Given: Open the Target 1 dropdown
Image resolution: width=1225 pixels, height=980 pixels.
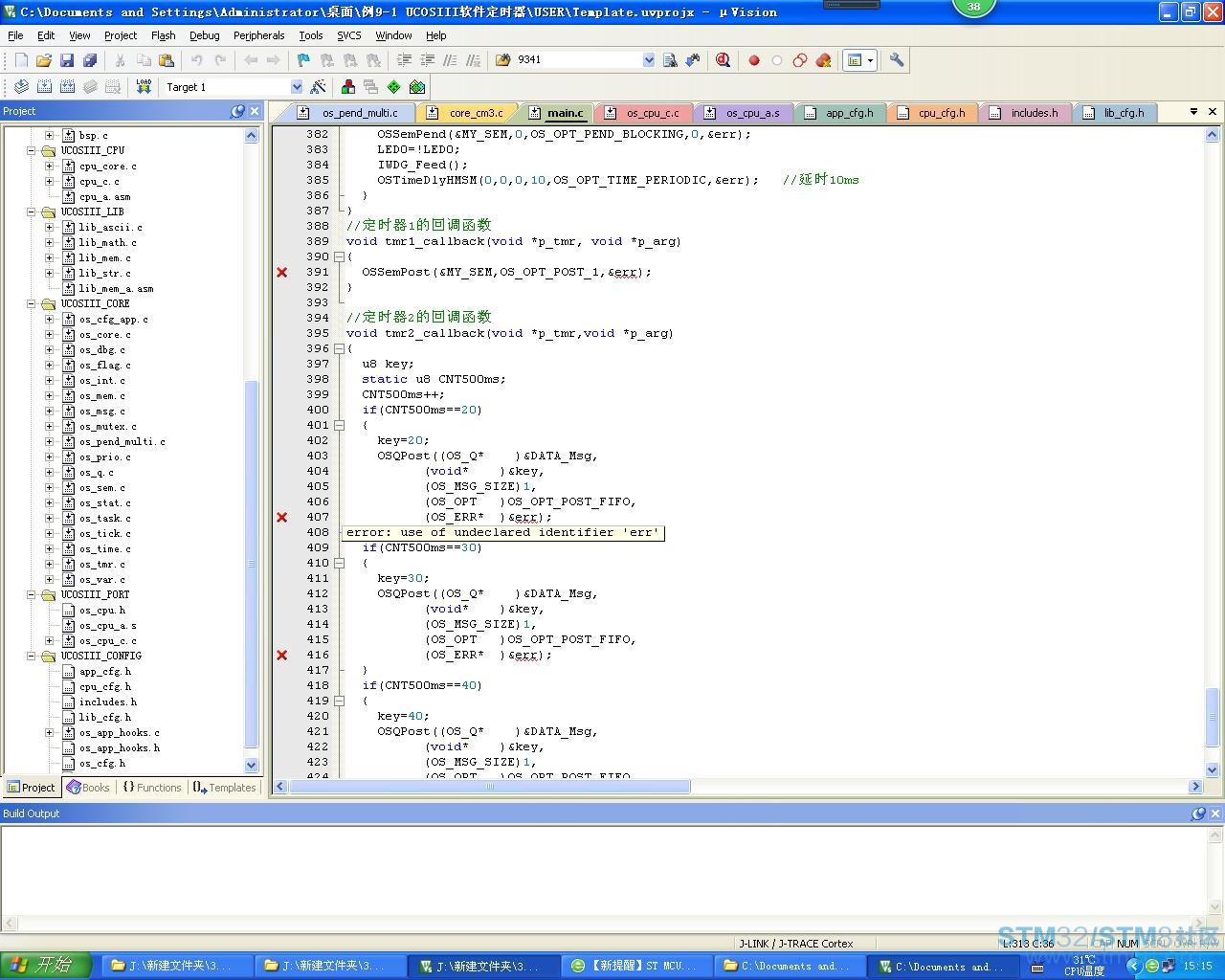Looking at the screenshot, I should 297,87.
